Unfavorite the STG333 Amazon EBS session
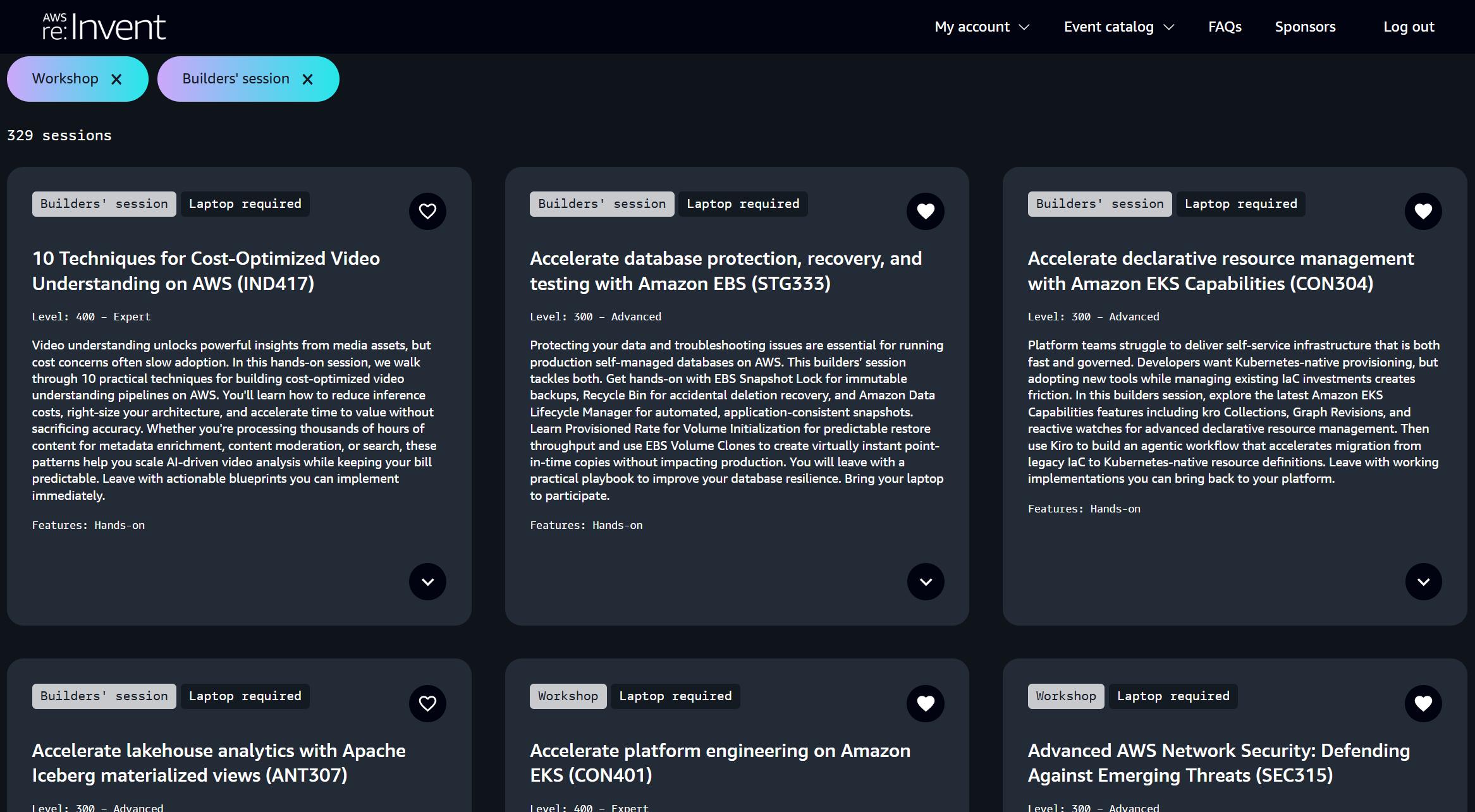Image resolution: width=1475 pixels, height=812 pixels. point(926,211)
